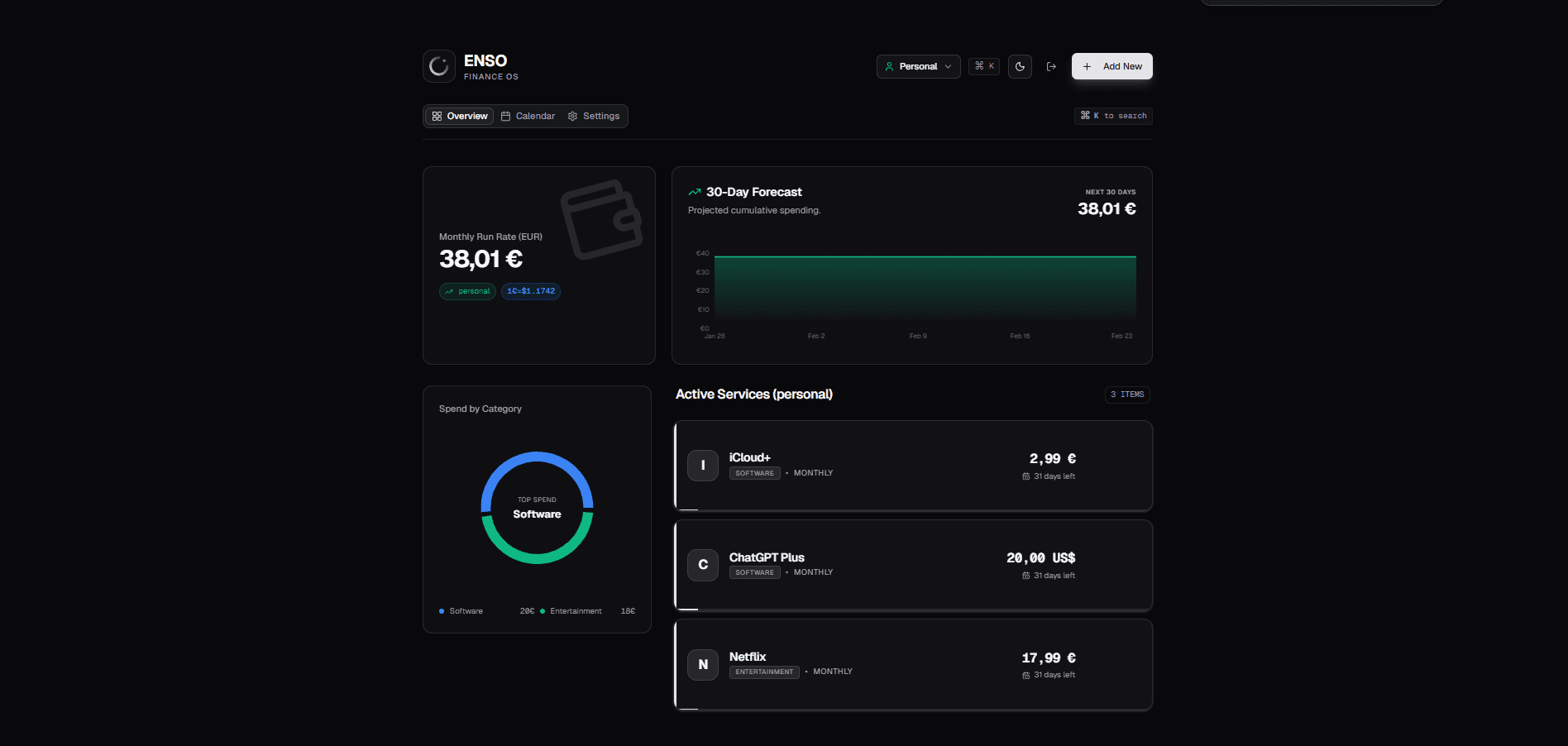Image resolution: width=1568 pixels, height=746 pixels.
Task: Click the ChatGPT Plus service avatar icon
Action: point(702,565)
